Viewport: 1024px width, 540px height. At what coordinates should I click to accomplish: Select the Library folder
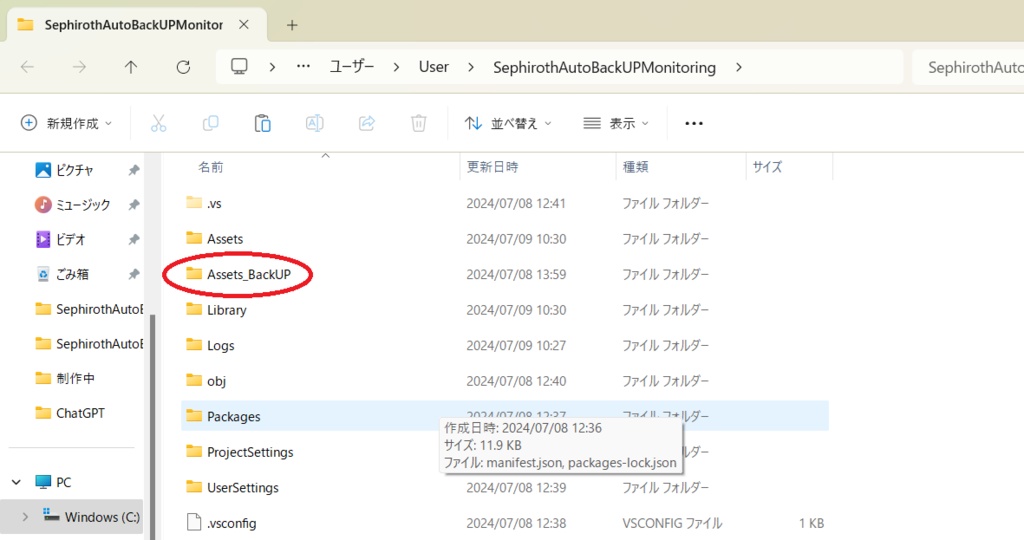pyautogui.click(x=226, y=310)
